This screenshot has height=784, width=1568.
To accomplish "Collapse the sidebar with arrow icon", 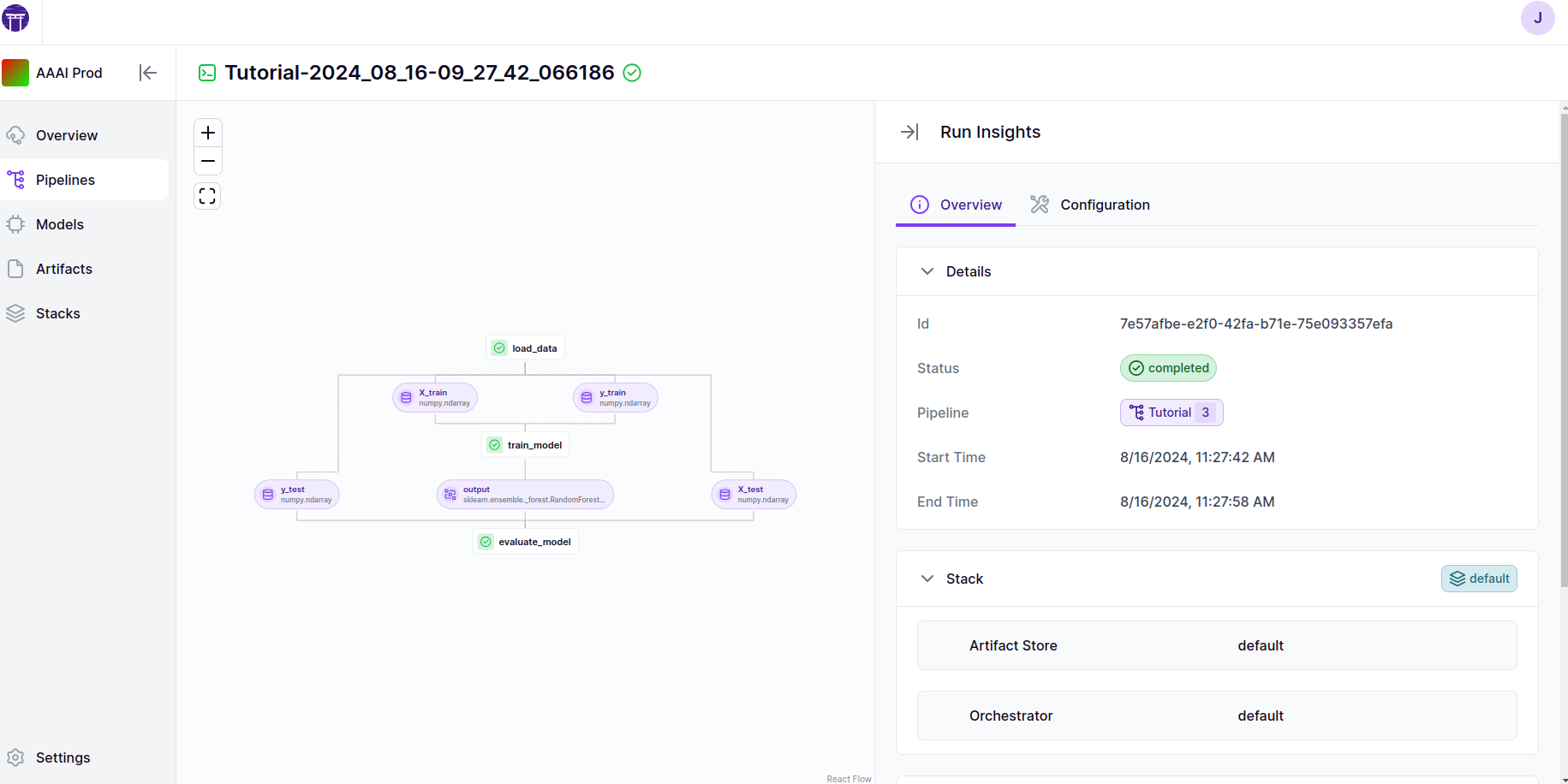I will [x=147, y=73].
